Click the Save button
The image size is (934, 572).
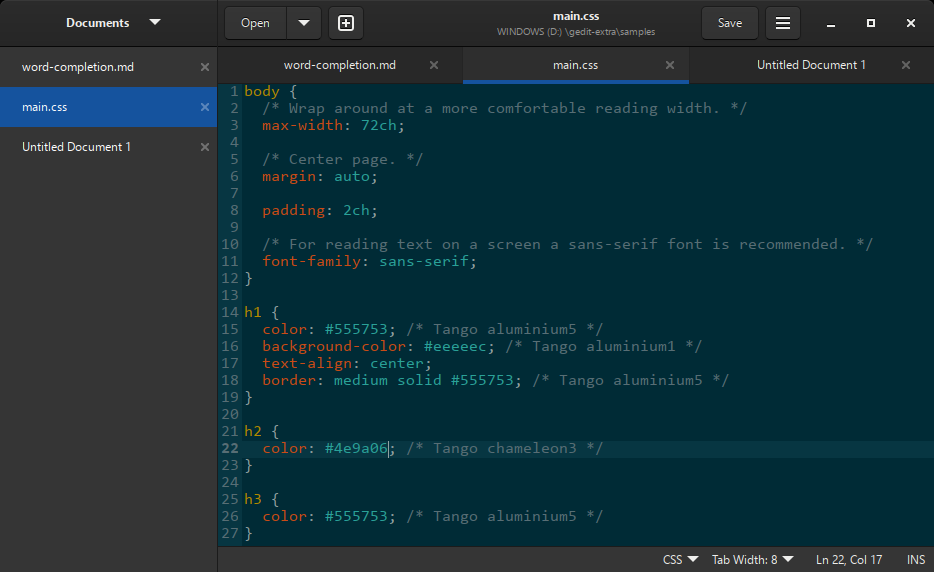pyautogui.click(x=730, y=23)
